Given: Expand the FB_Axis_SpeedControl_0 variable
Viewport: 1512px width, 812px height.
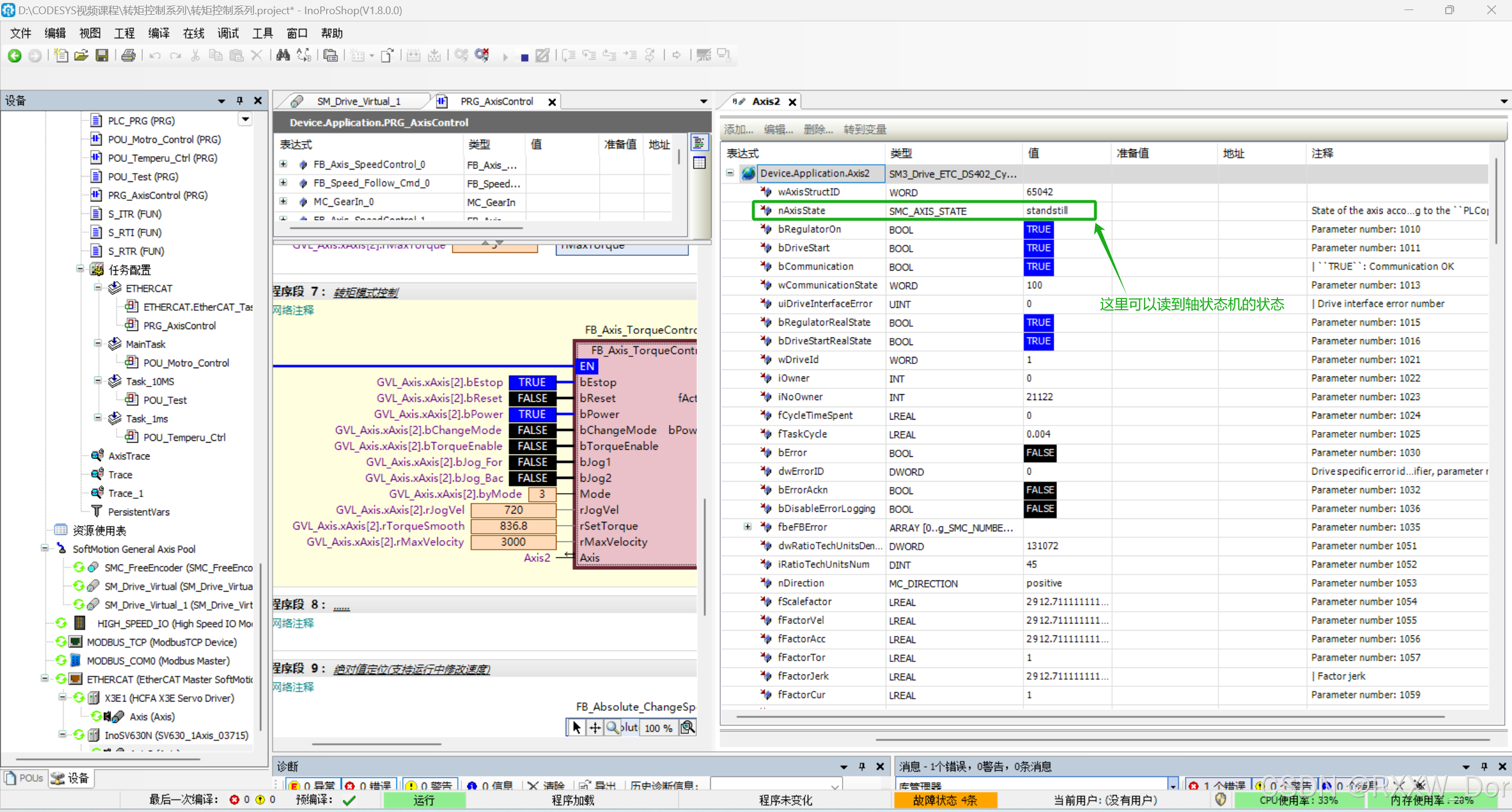Looking at the screenshot, I should (284, 164).
